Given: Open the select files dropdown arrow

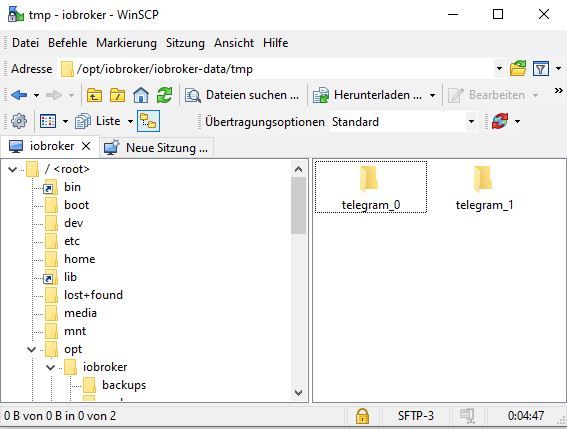Looking at the screenshot, I should coord(65,121).
